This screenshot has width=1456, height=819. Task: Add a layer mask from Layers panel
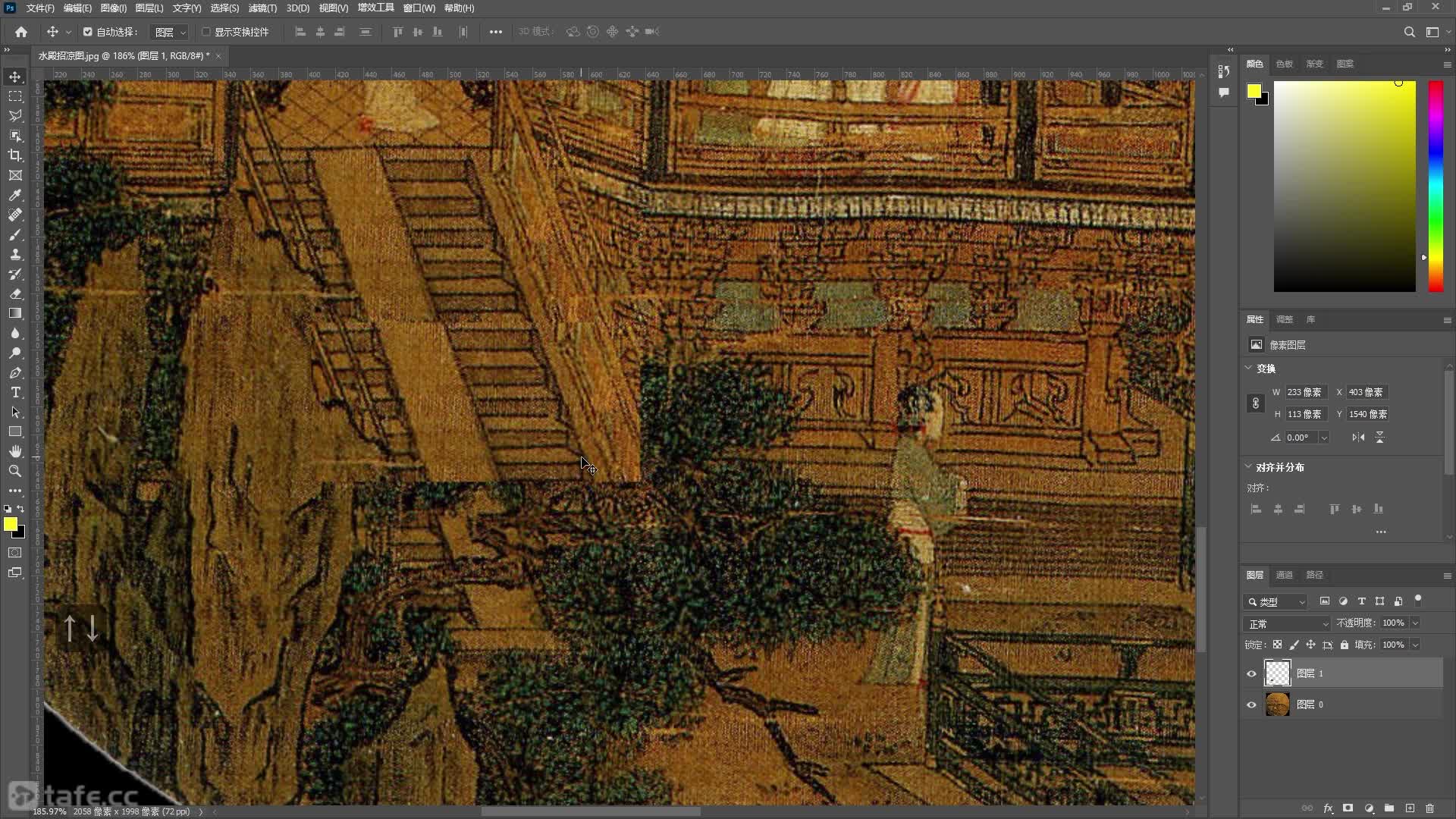1348,808
